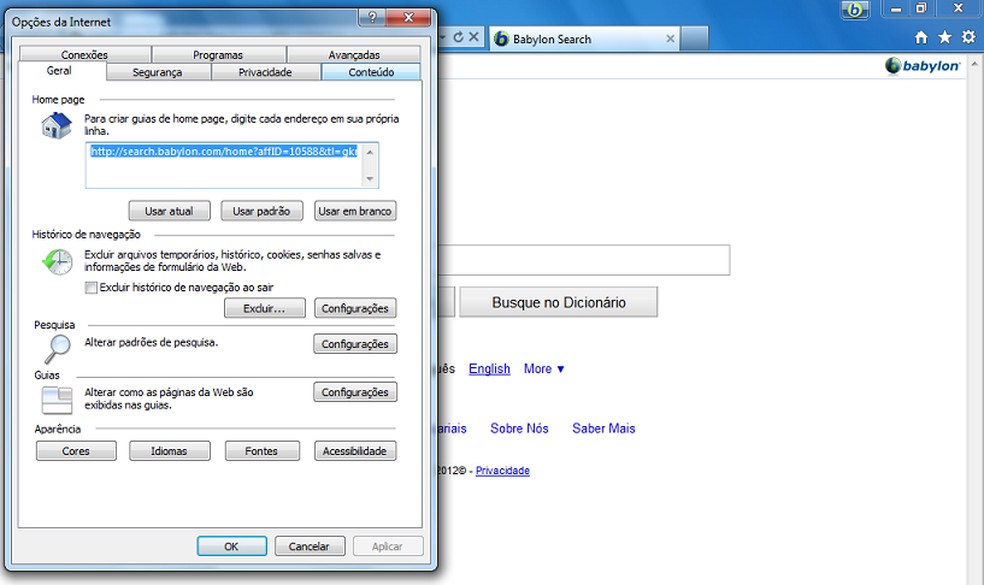The image size is (984, 585).
Task: Open the Privacidade link in the footer
Action: (x=503, y=471)
